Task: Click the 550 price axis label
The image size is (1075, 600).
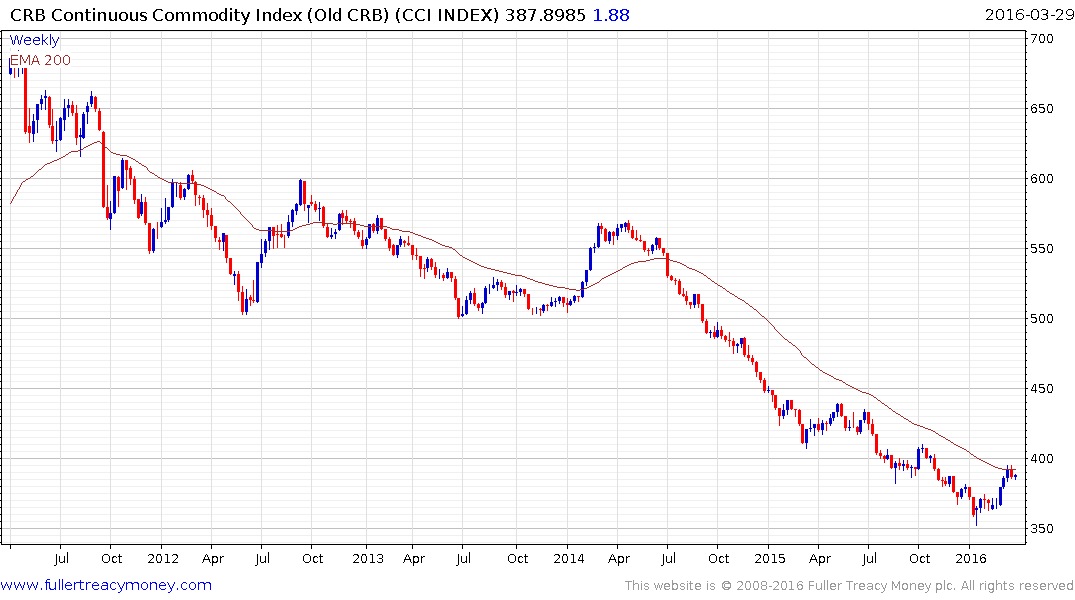Action: [x=1041, y=249]
